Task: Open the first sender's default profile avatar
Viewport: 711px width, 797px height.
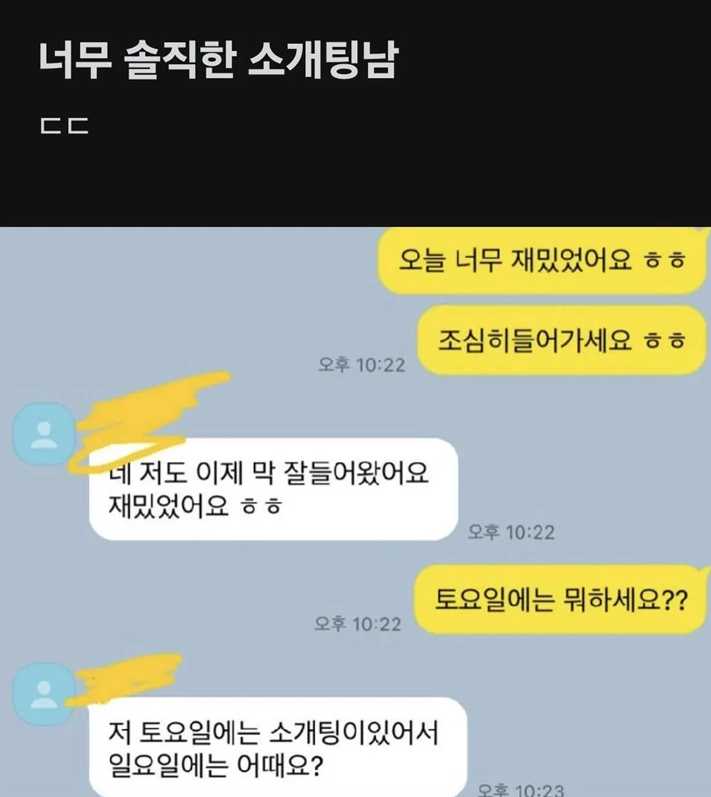Action: pyautogui.click(x=44, y=434)
